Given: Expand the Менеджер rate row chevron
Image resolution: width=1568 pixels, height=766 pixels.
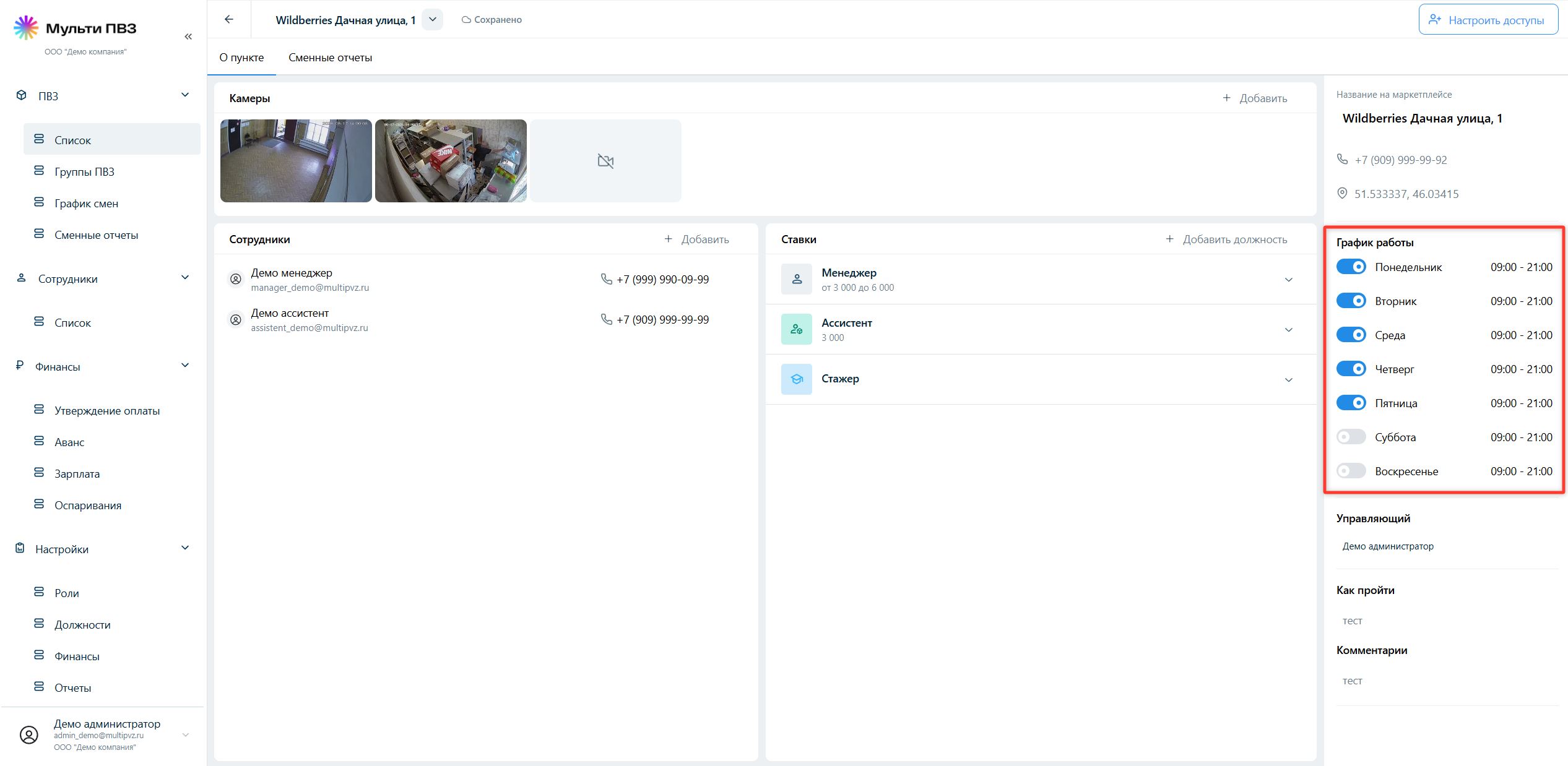Looking at the screenshot, I should [x=1288, y=280].
